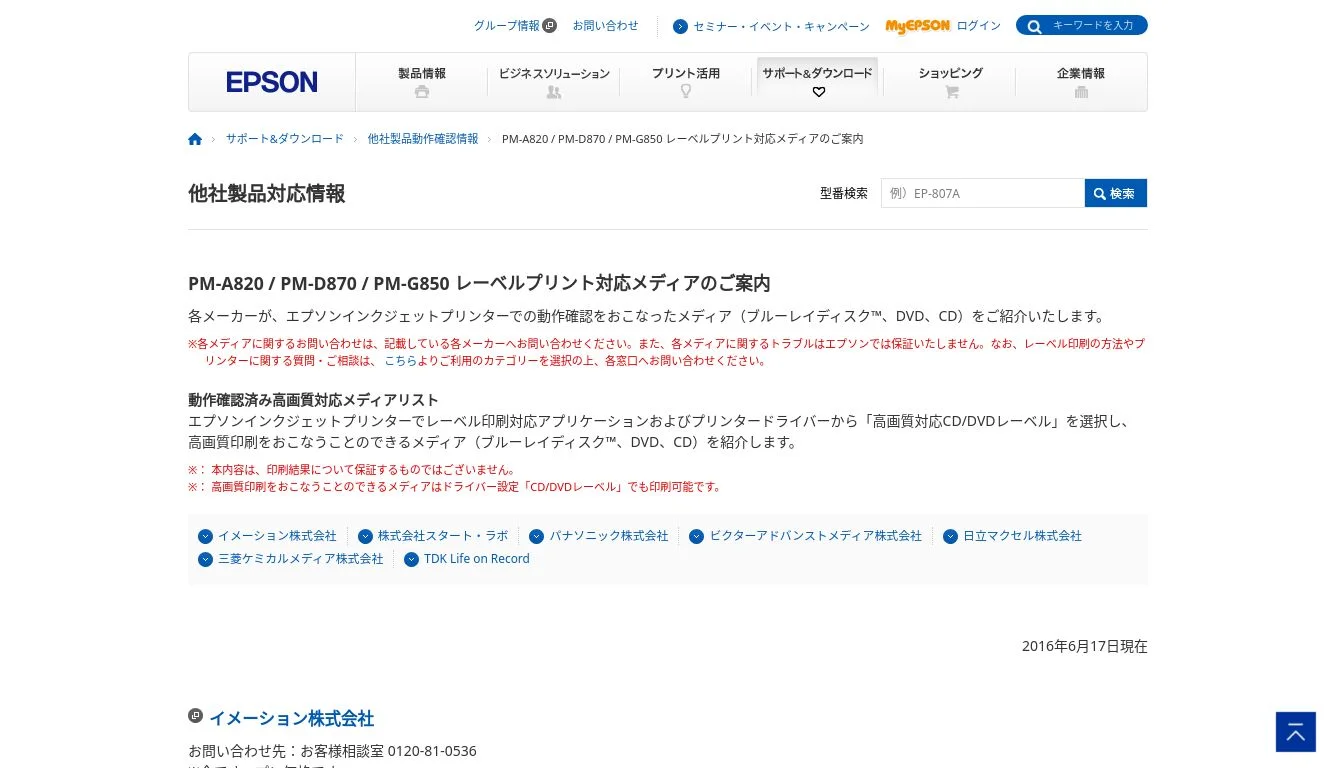Click the circle arrow icon beside イメーション株式会社 anchor
The width and height of the screenshot is (1336, 768).
[x=205, y=537]
